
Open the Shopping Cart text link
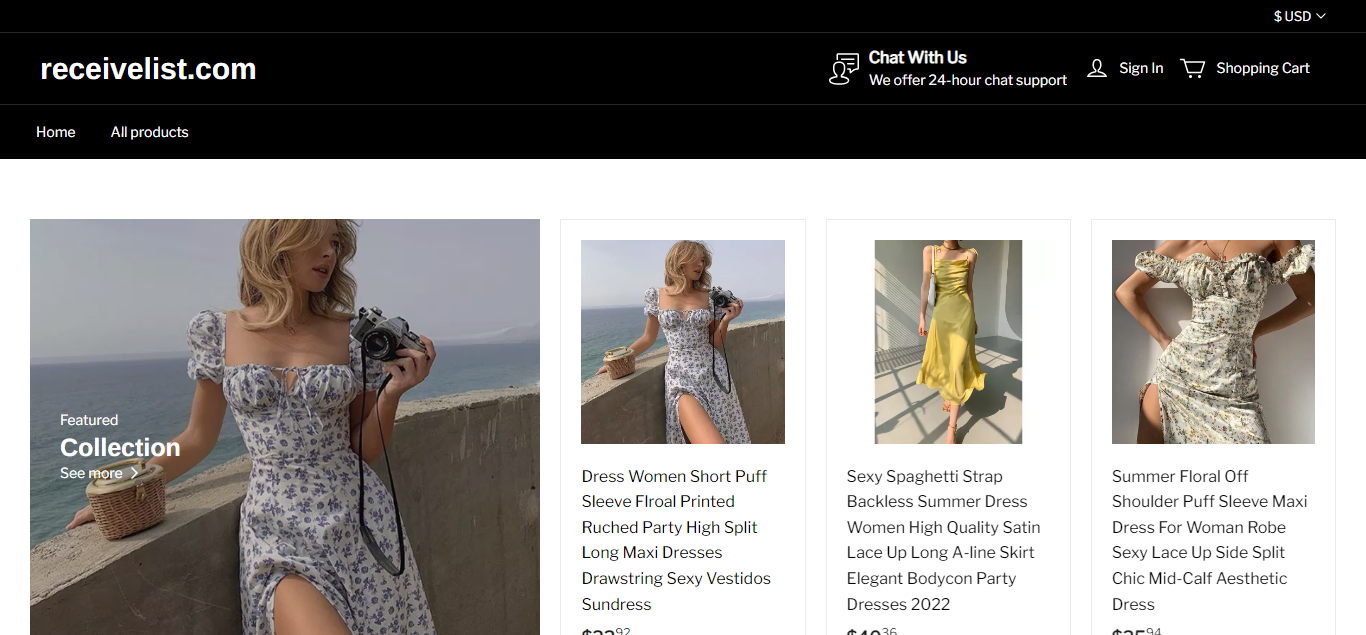pos(1262,68)
